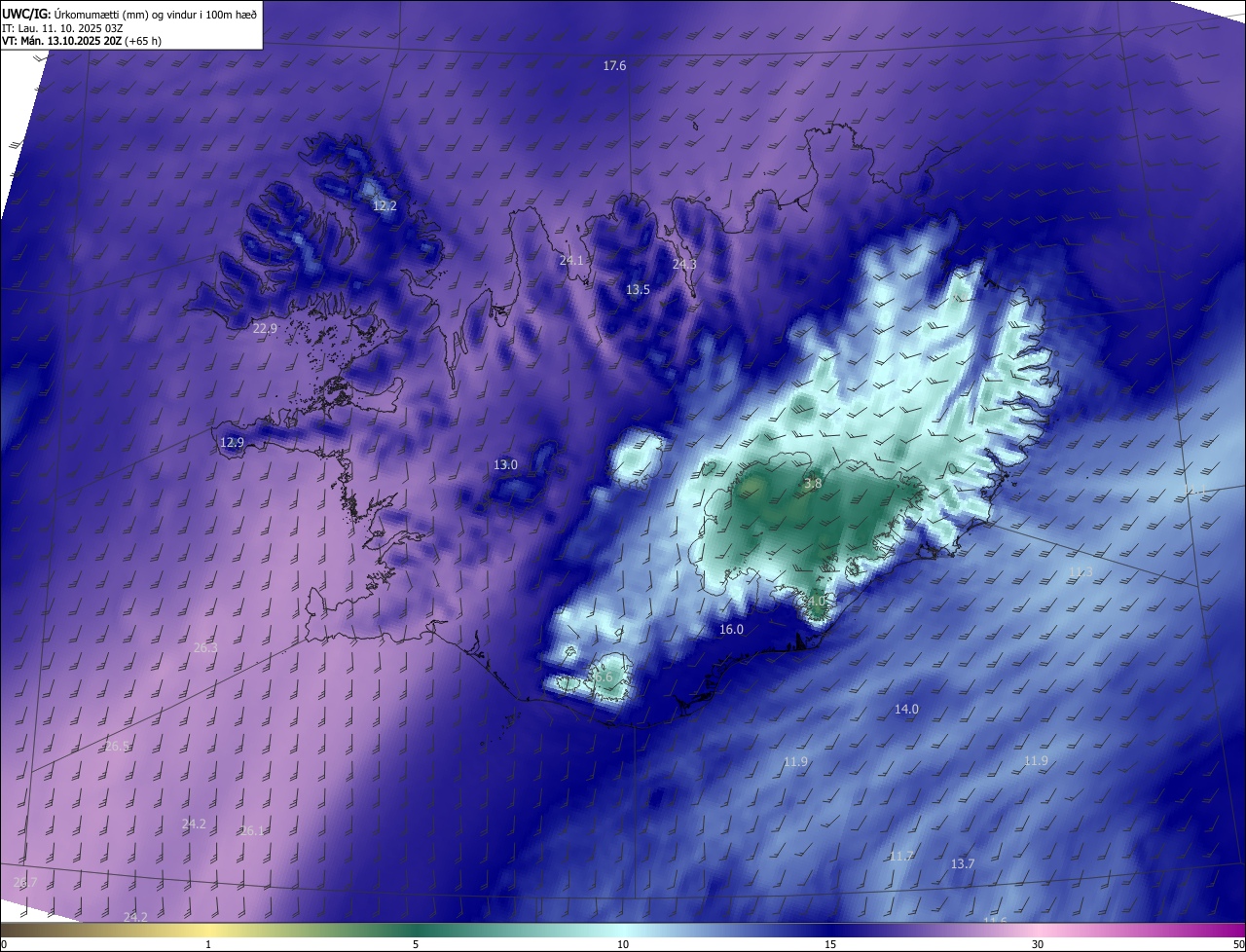Click the 16.0 value label

click(731, 630)
